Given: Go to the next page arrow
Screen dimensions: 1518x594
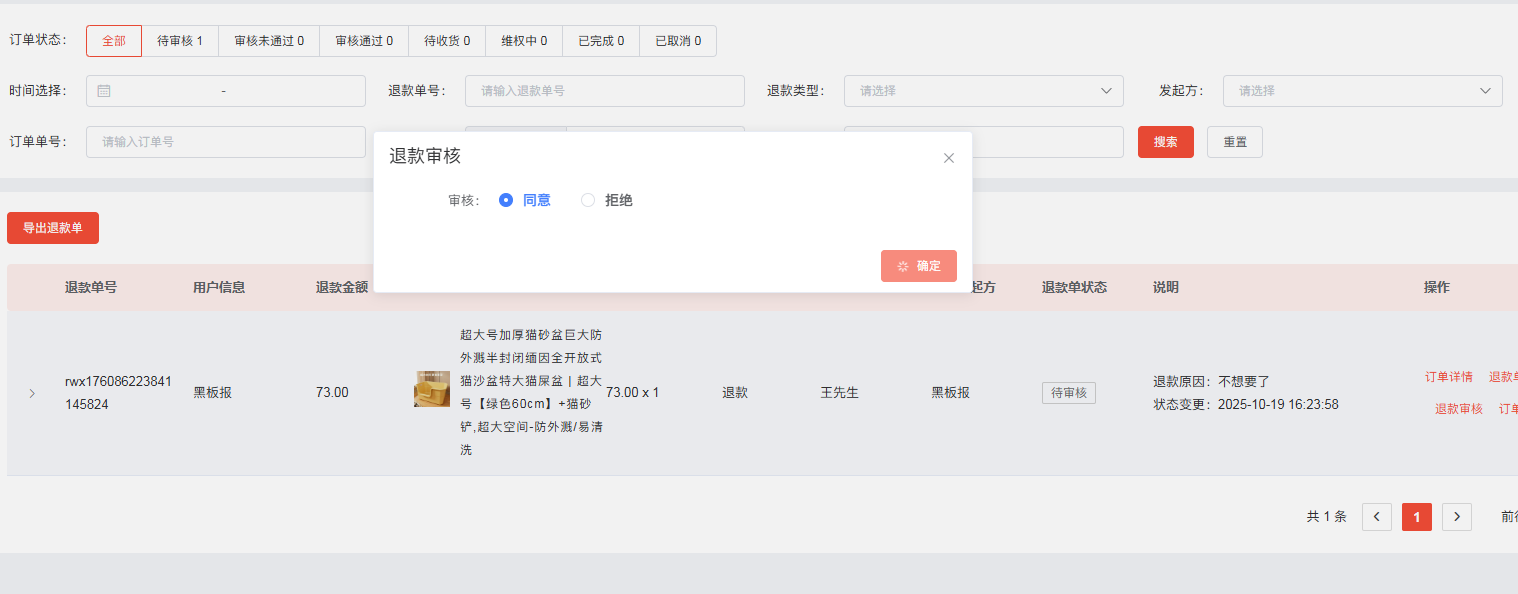Looking at the screenshot, I should pyautogui.click(x=1456, y=517).
